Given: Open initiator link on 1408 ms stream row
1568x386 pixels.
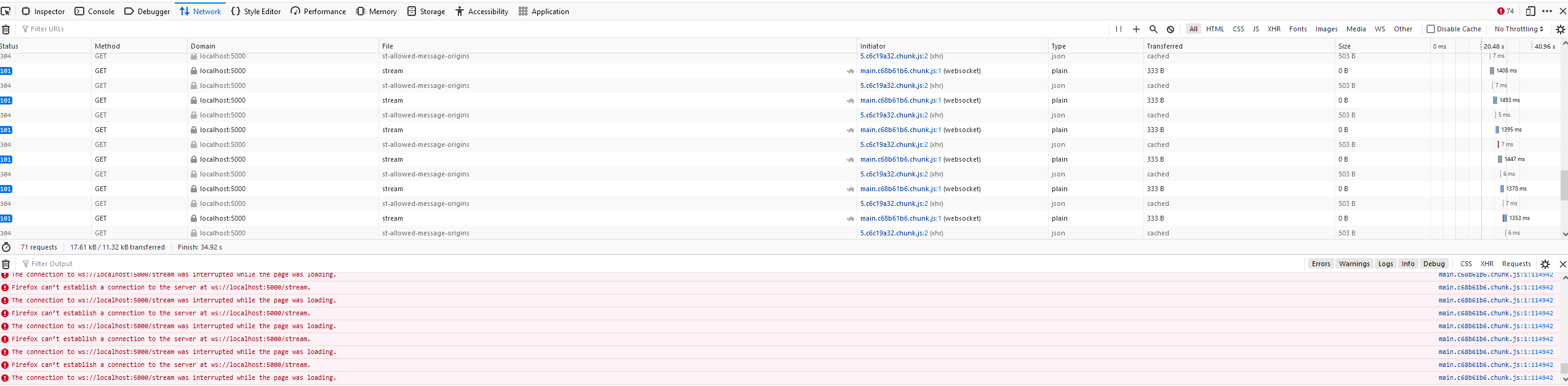Looking at the screenshot, I should tap(900, 71).
